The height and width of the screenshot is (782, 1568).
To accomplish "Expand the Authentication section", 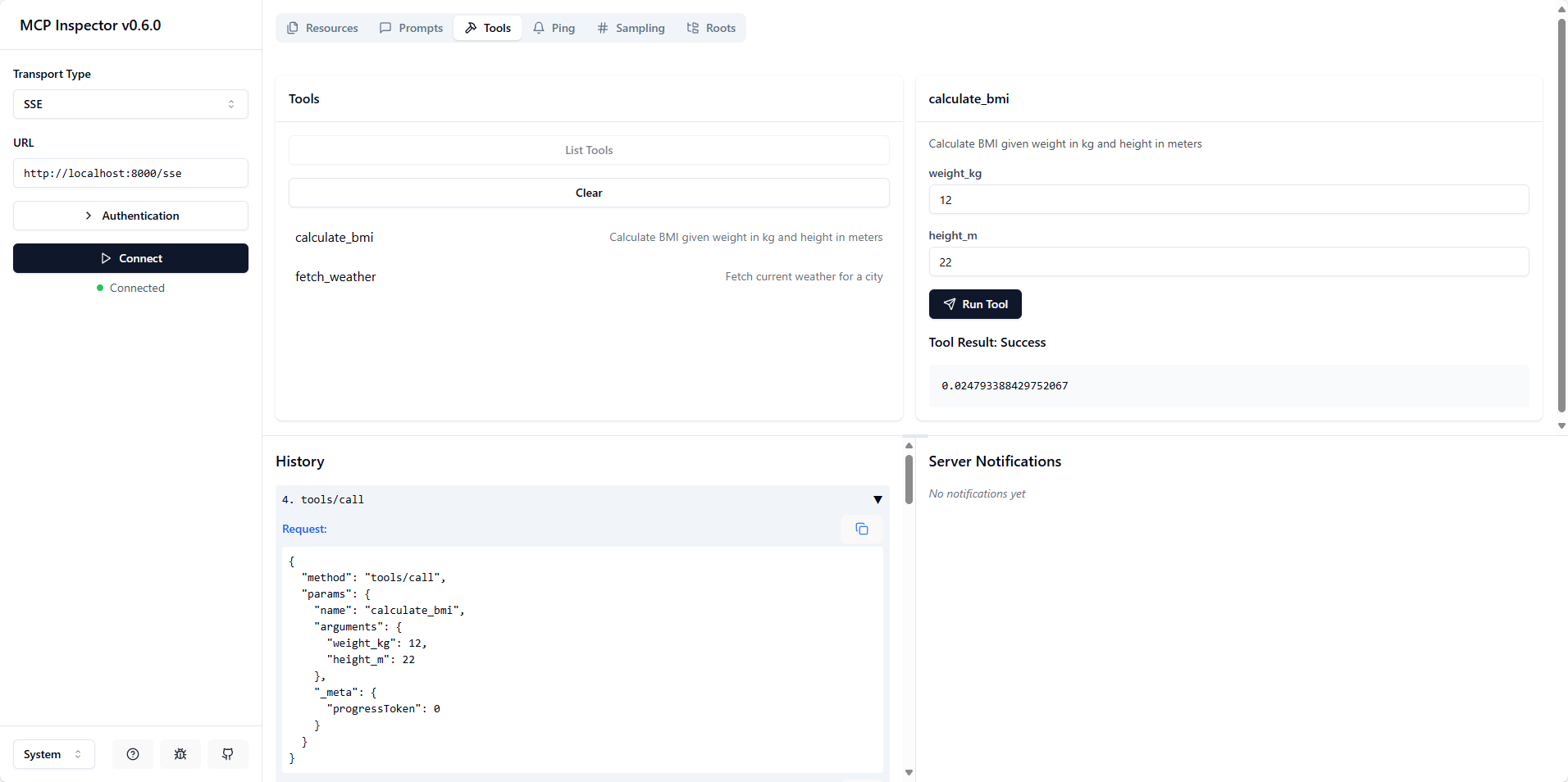I will coord(130,215).
